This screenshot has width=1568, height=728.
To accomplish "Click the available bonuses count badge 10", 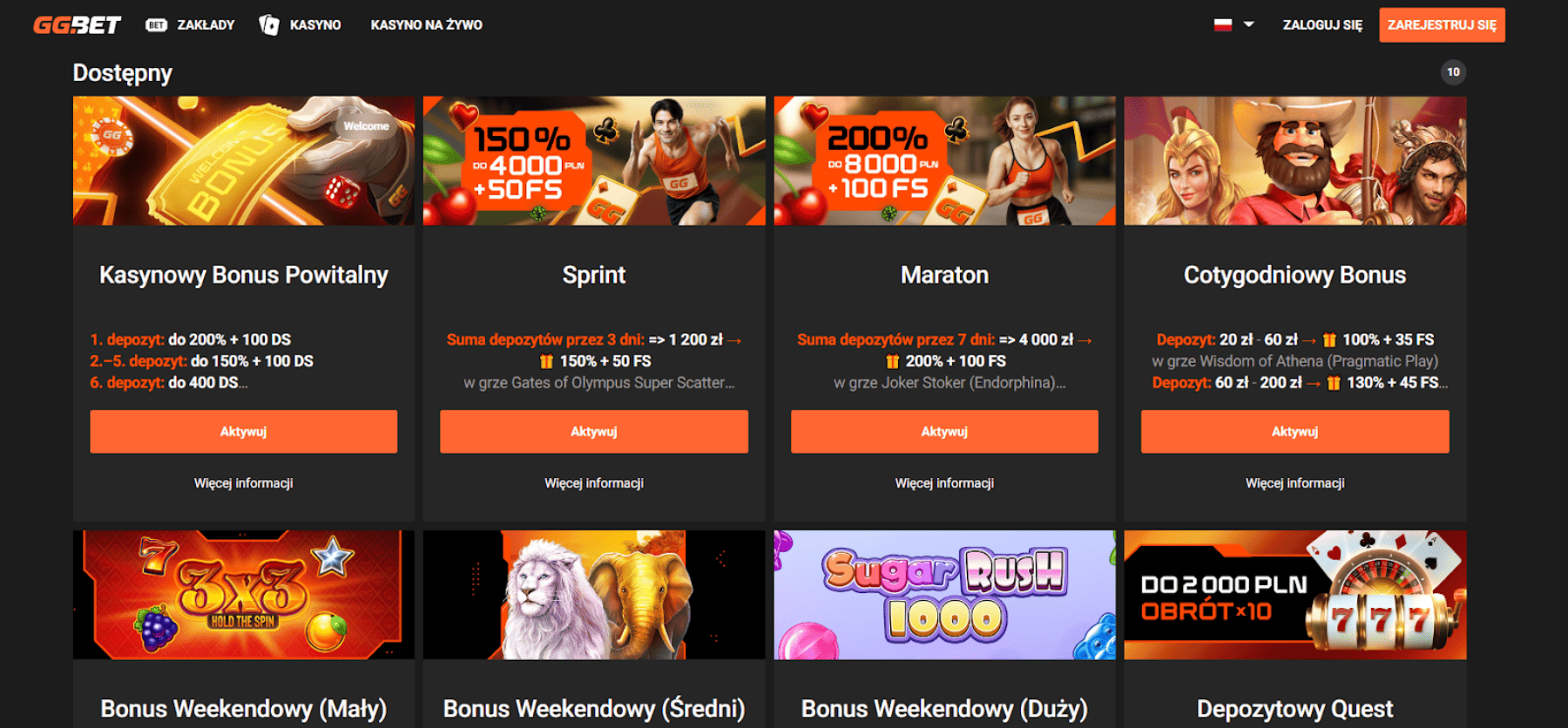I will (1453, 72).
